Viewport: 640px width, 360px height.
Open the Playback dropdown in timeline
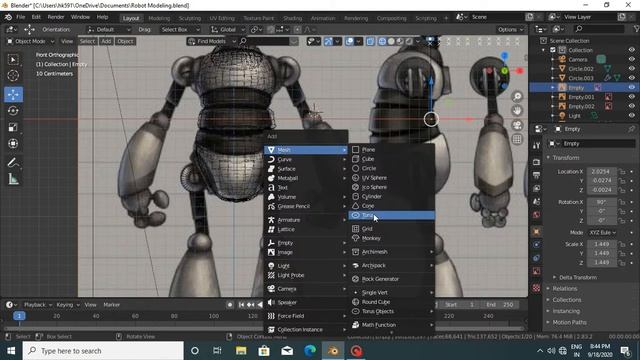tap(38, 305)
